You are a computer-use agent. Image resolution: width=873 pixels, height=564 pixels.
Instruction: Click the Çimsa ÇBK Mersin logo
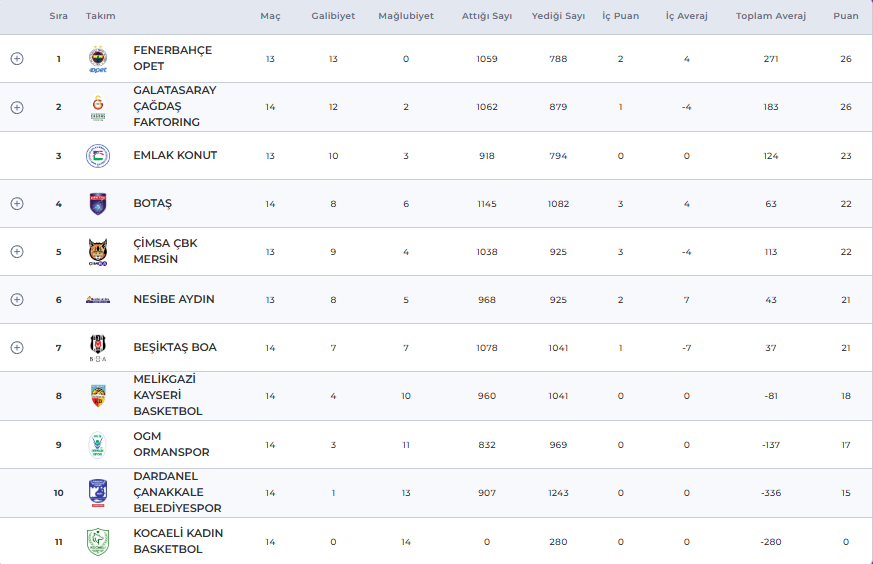pyautogui.click(x=97, y=252)
